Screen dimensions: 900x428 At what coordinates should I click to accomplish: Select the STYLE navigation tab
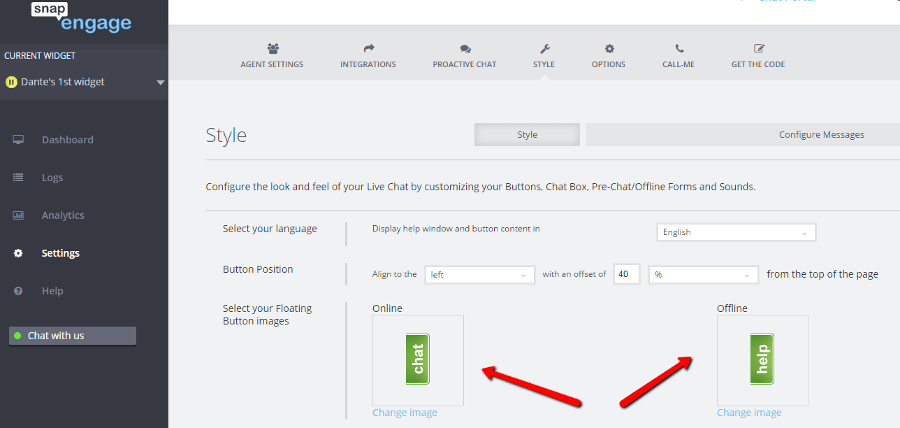pyautogui.click(x=544, y=56)
